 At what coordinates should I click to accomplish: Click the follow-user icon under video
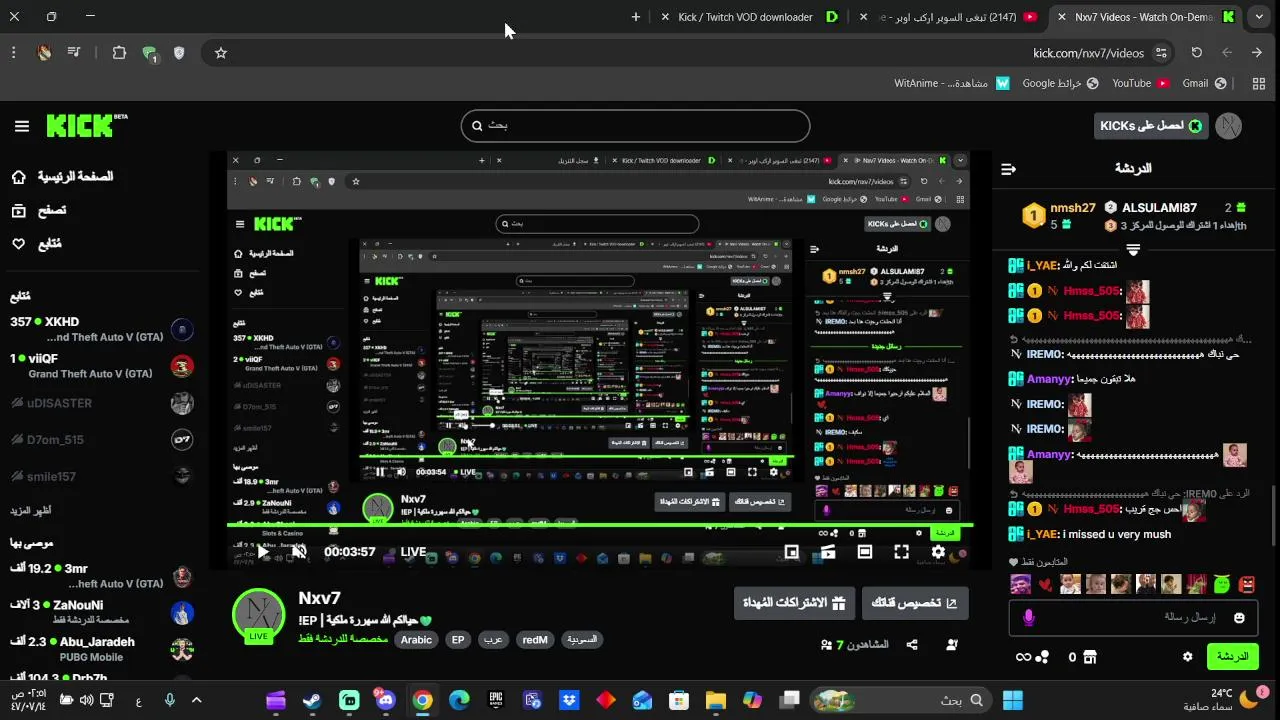tap(951, 645)
